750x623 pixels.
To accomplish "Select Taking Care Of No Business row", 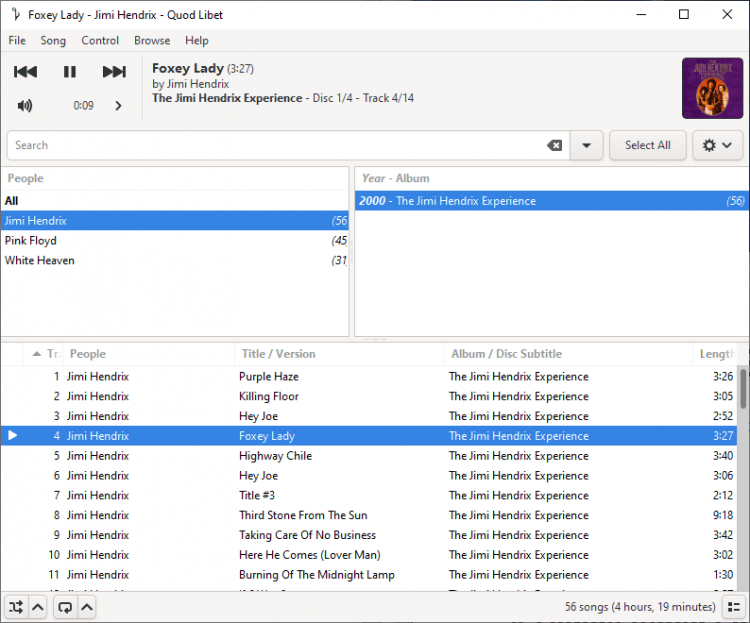I will point(368,535).
